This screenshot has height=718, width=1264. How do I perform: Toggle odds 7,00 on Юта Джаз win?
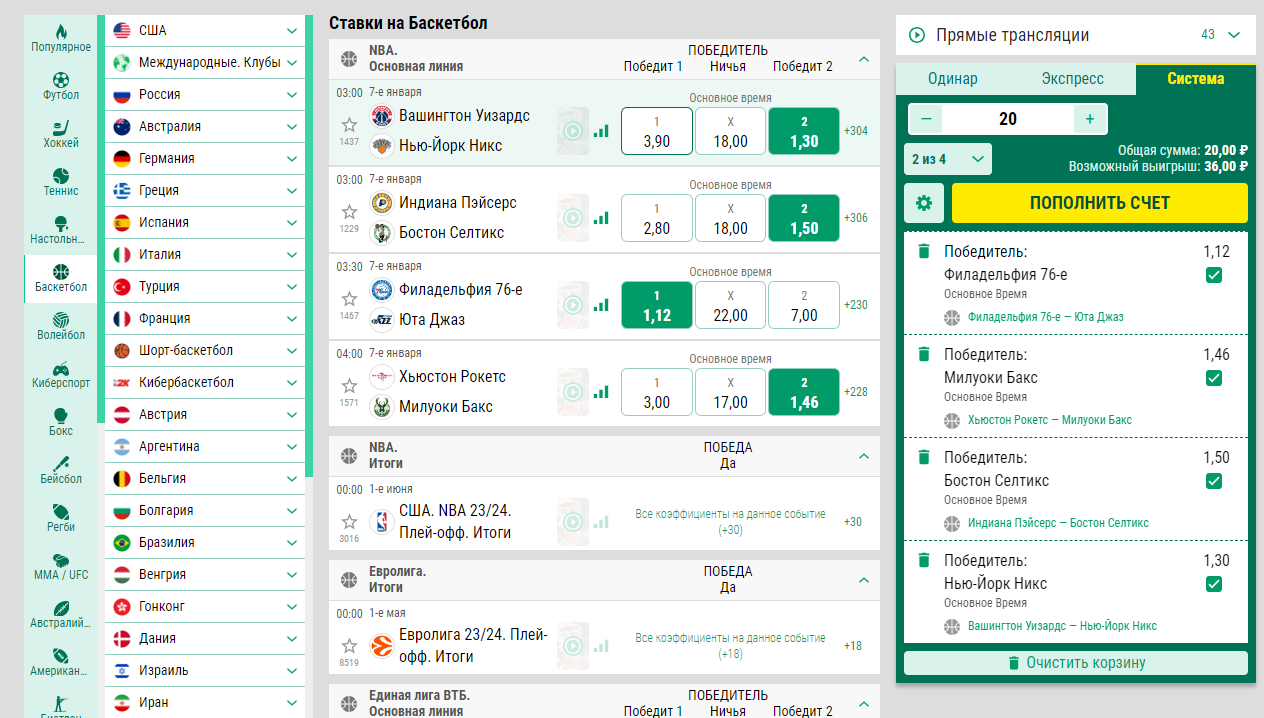tap(804, 305)
